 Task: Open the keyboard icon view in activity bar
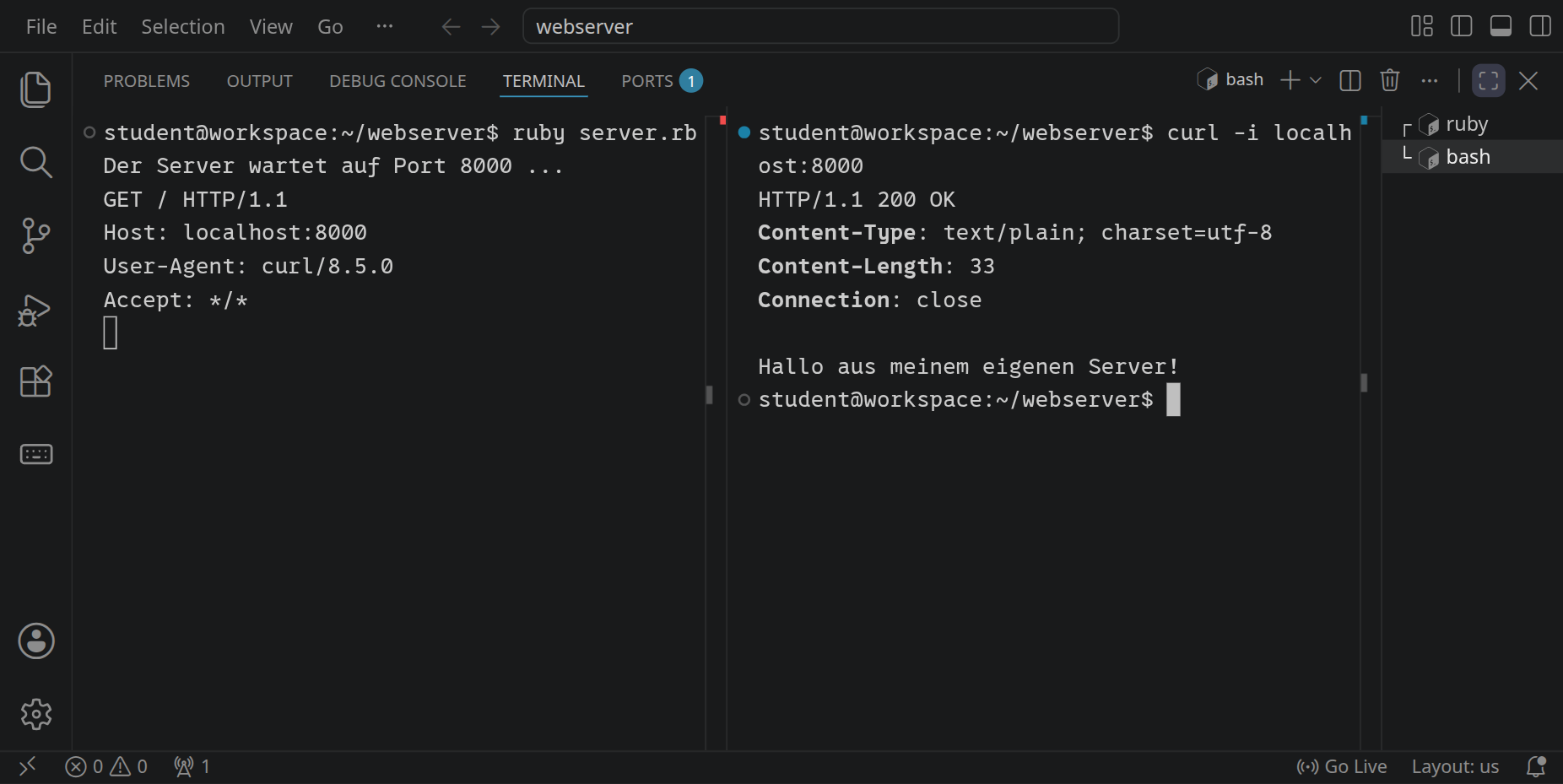tap(35, 455)
